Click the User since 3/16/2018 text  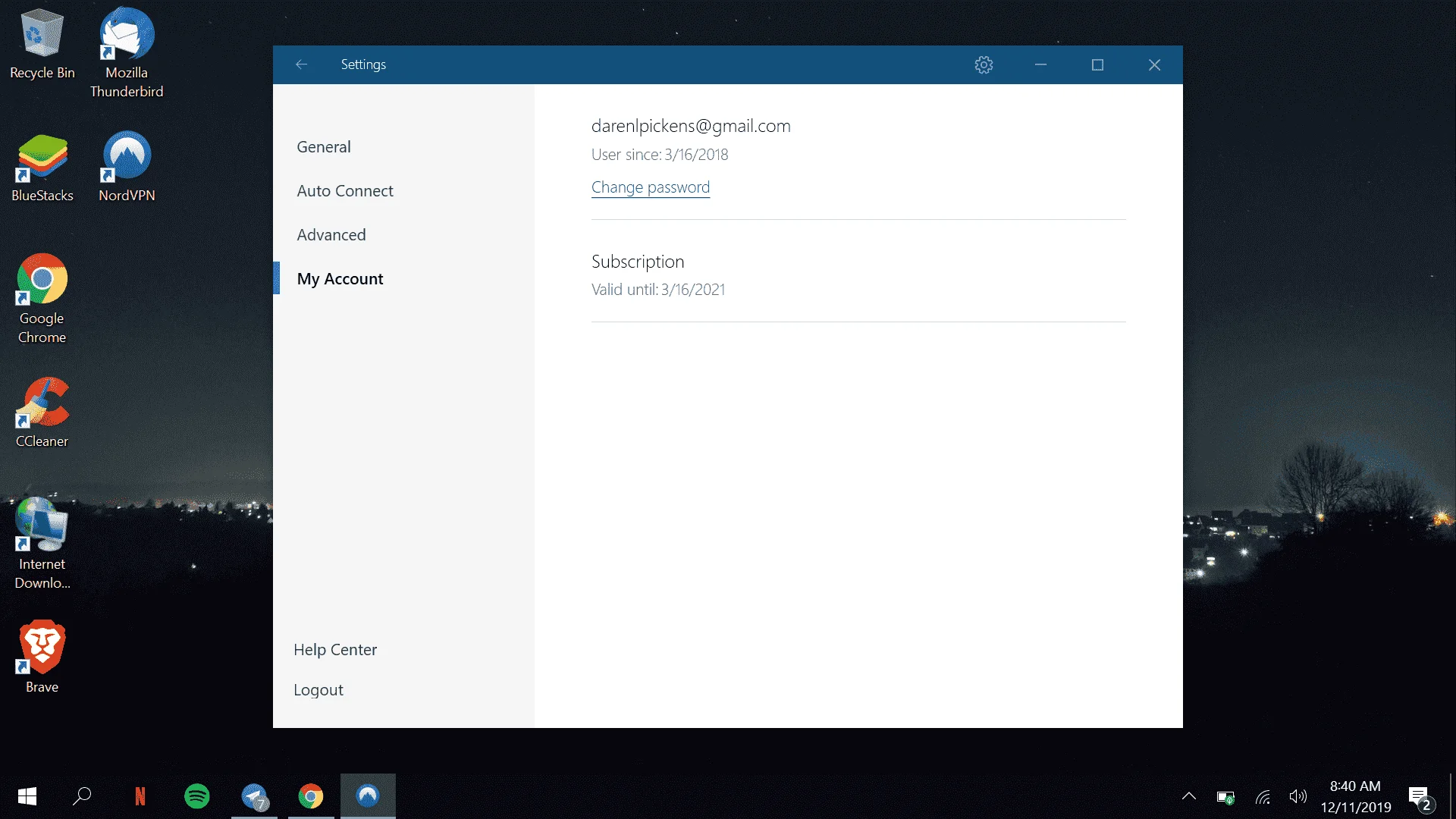point(660,155)
